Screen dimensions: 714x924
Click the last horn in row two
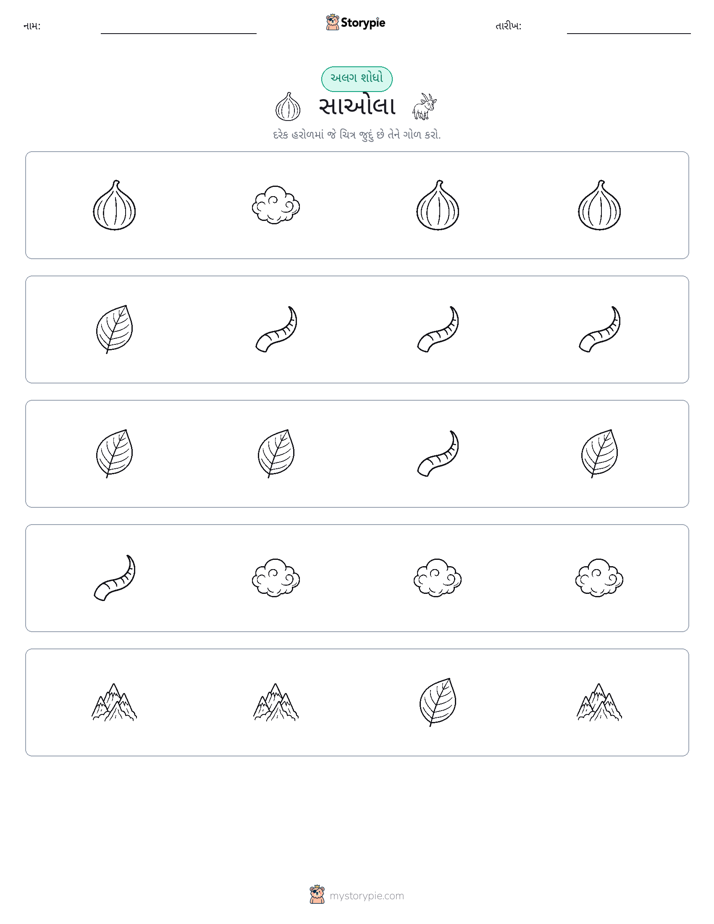(599, 329)
